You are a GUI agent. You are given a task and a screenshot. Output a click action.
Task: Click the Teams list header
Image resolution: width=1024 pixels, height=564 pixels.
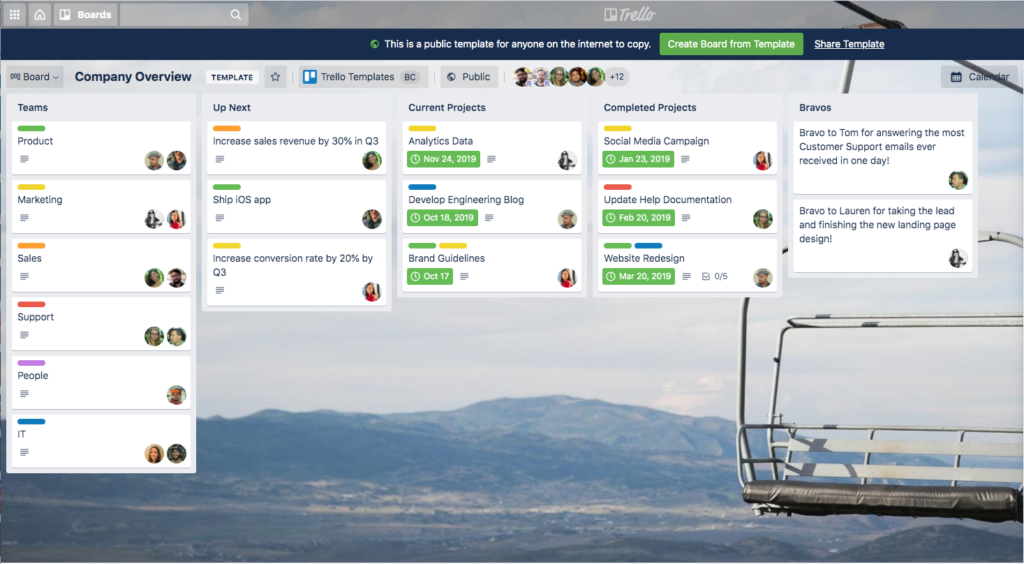(x=33, y=108)
